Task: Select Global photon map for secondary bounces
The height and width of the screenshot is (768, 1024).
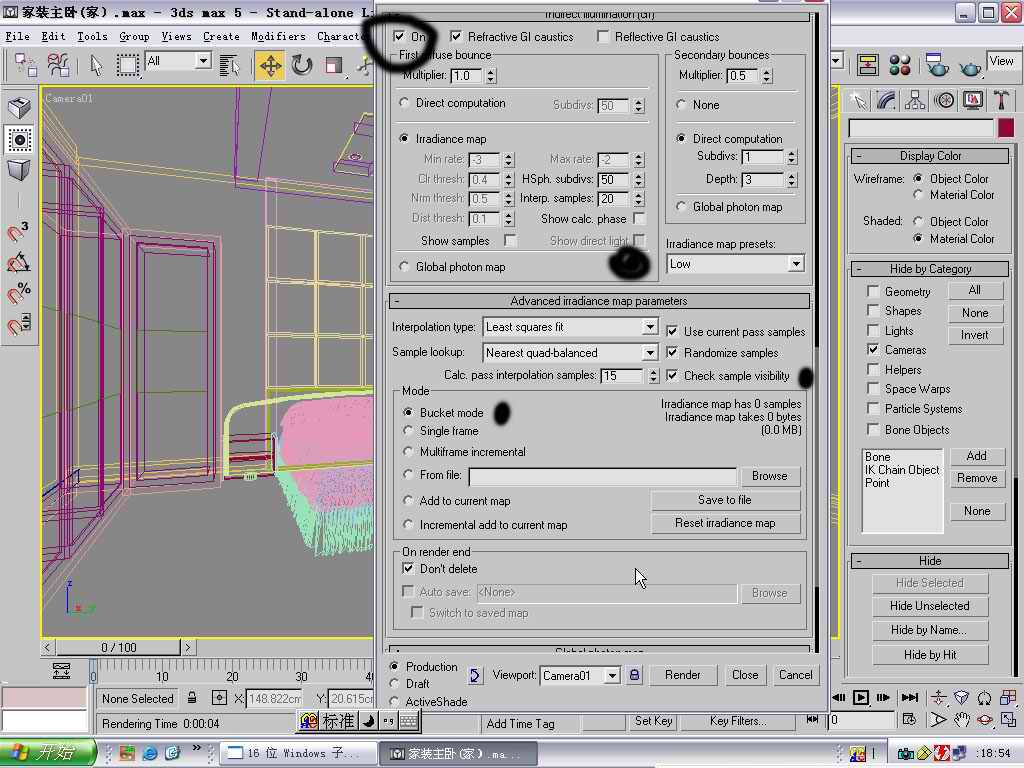Action: coord(681,206)
